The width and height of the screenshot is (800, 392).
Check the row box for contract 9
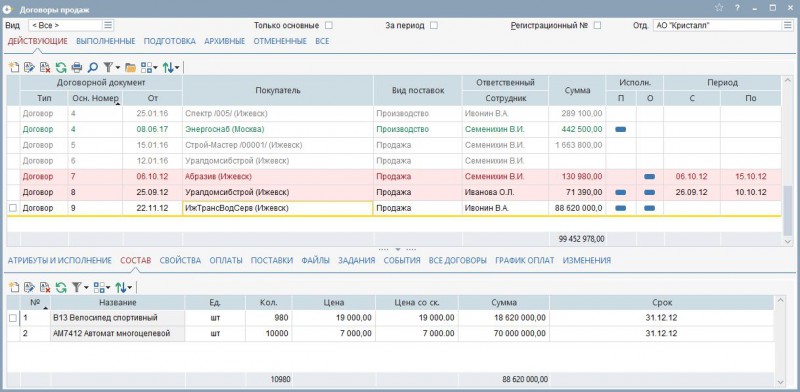13,208
